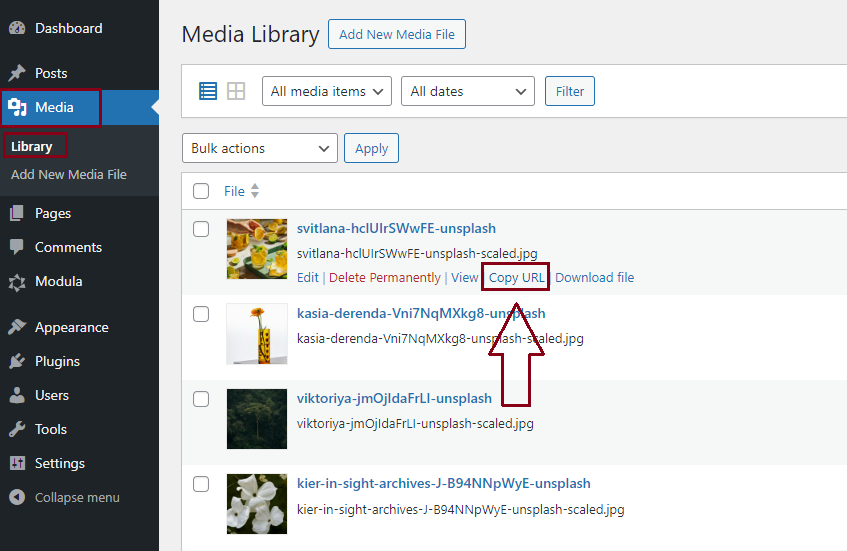Click the Plugins plug icon
Screen dimensions: 847x551
(x=17, y=361)
